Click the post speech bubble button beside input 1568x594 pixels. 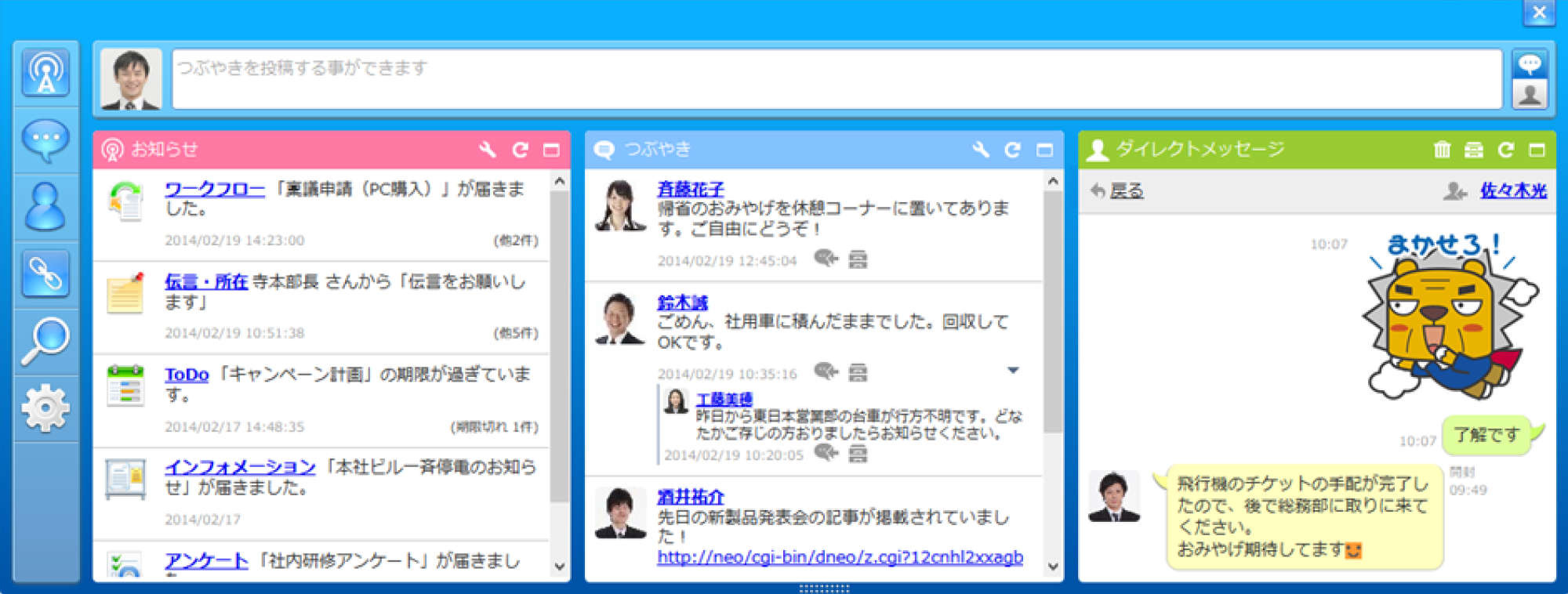pyautogui.click(x=1530, y=63)
